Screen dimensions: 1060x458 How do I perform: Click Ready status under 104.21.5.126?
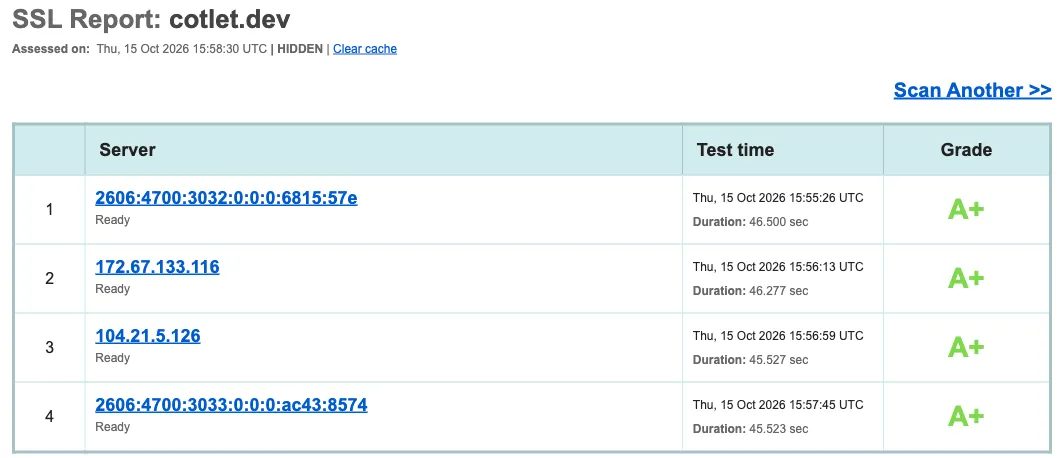[x=112, y=358]
